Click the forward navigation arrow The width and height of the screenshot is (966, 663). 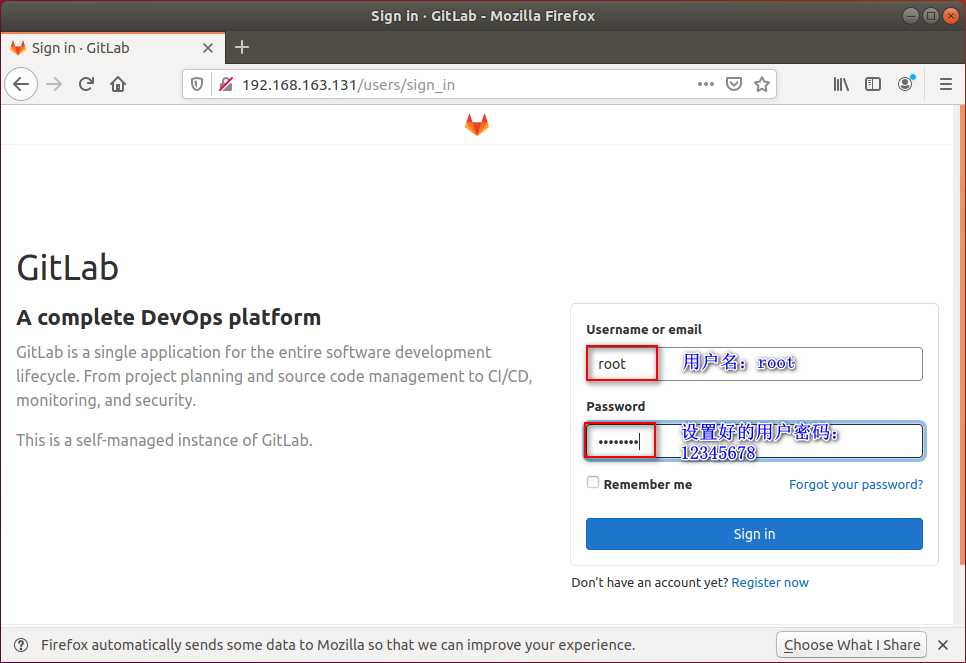[x=54, y=84]
